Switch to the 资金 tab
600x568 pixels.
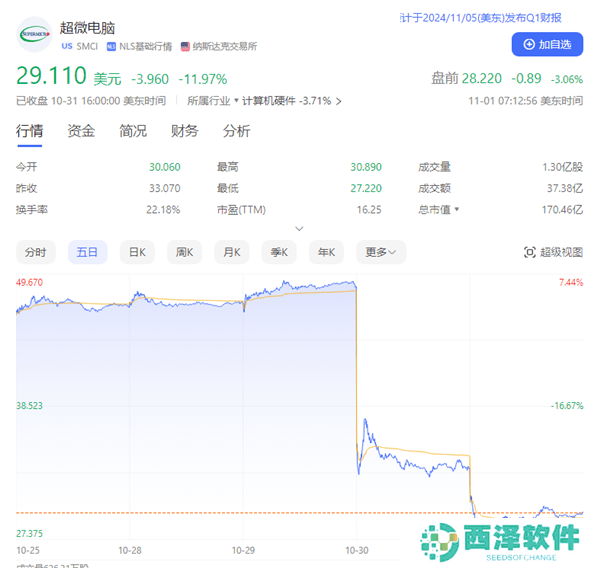point(81,131)
